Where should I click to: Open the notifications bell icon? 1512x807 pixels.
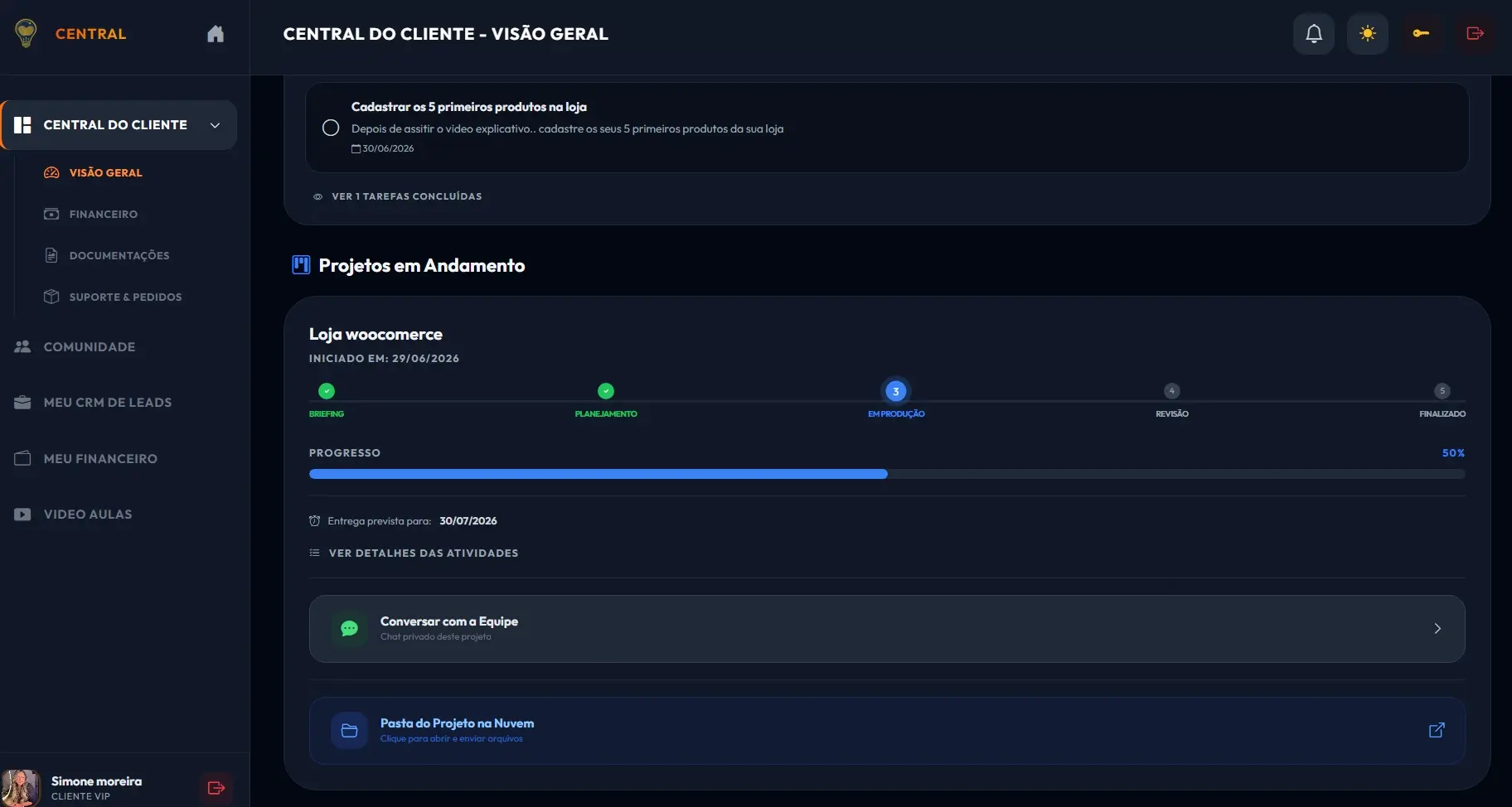point(1314,34)
